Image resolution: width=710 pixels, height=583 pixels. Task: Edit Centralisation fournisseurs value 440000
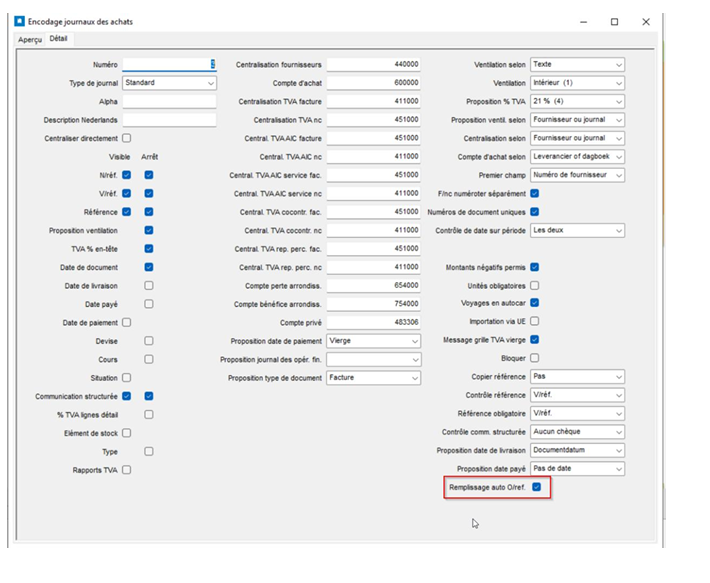click(374, 64)
